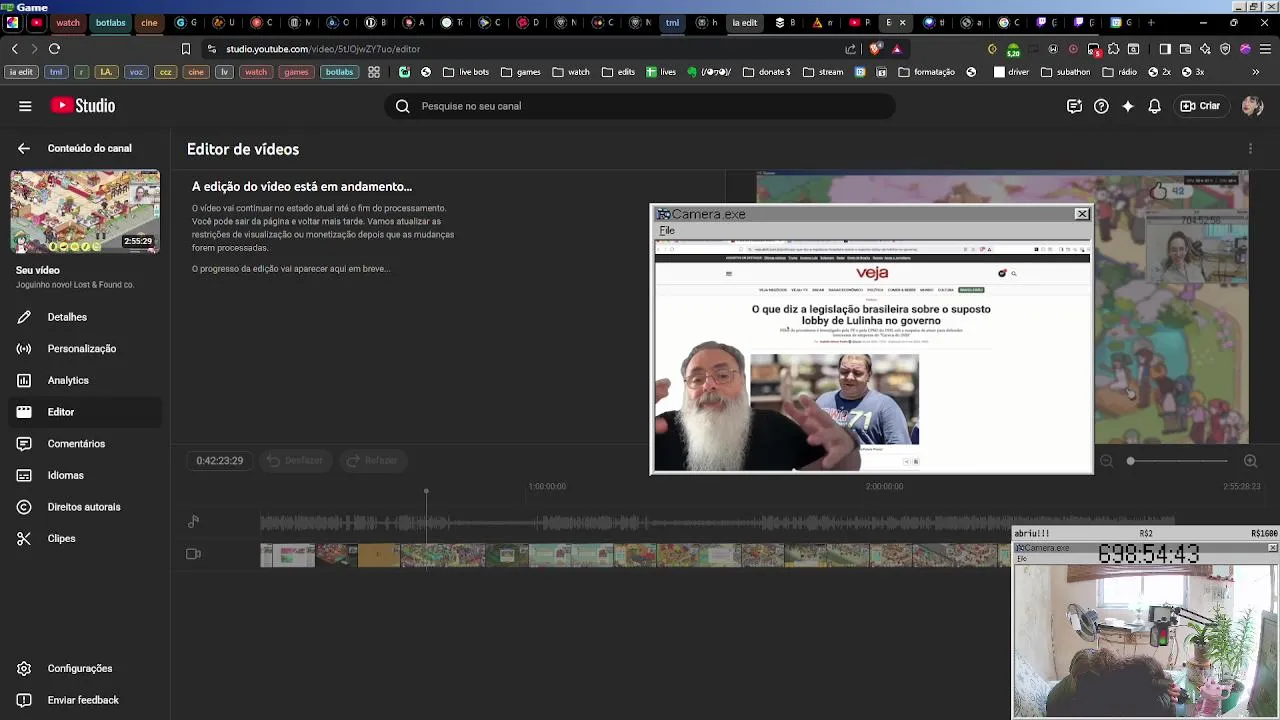
Task: Click the share icon in the address bar
Action: (851, 49)
